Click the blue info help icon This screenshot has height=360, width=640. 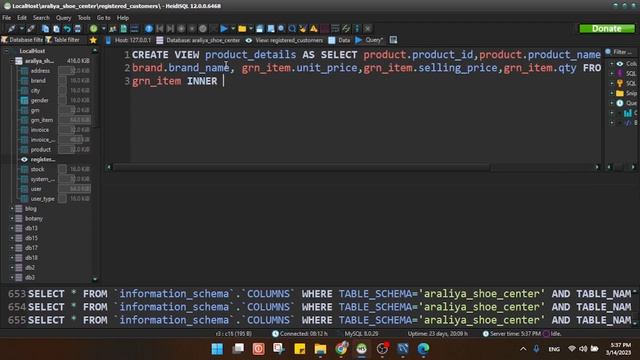[149, 29]
